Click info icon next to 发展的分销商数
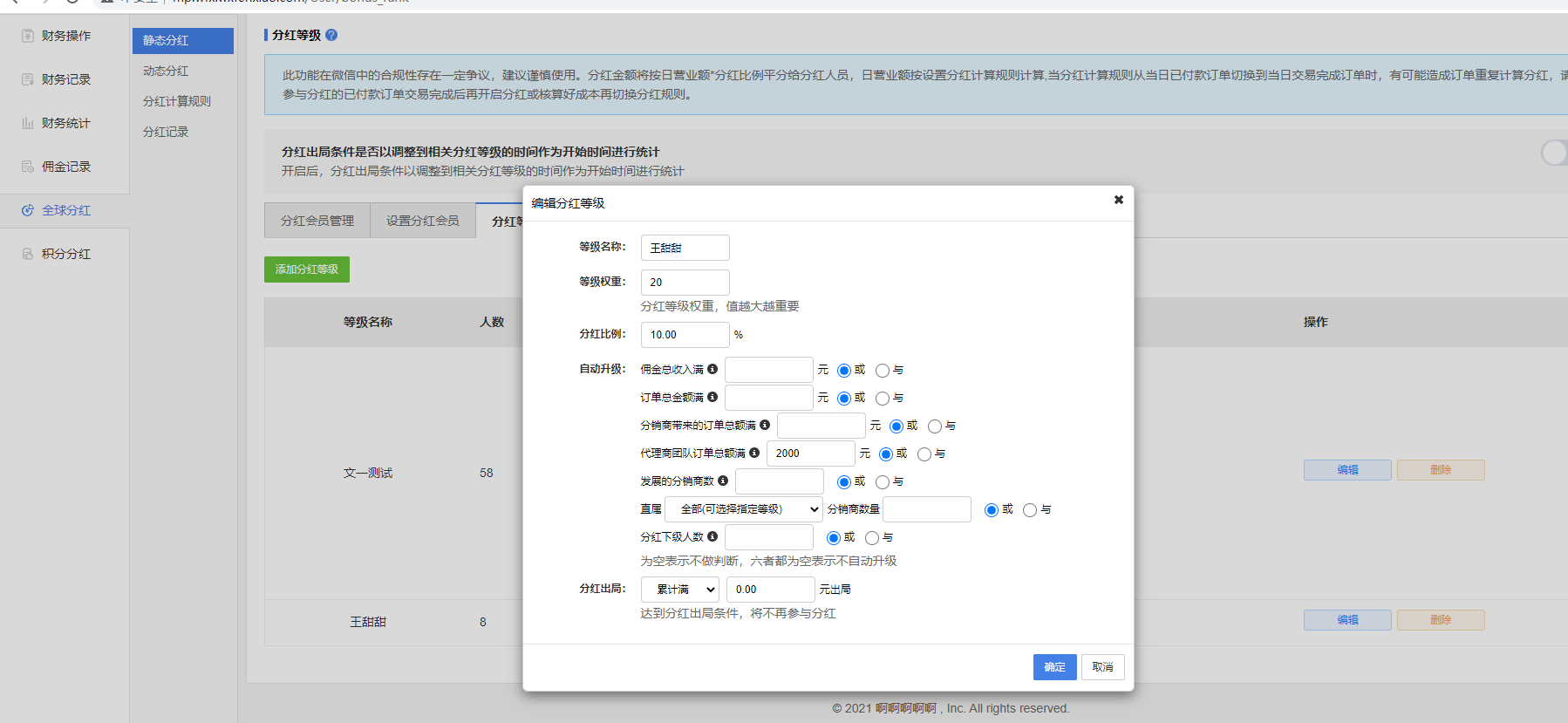The image size is (1568, 723). (x=723, y=481)
